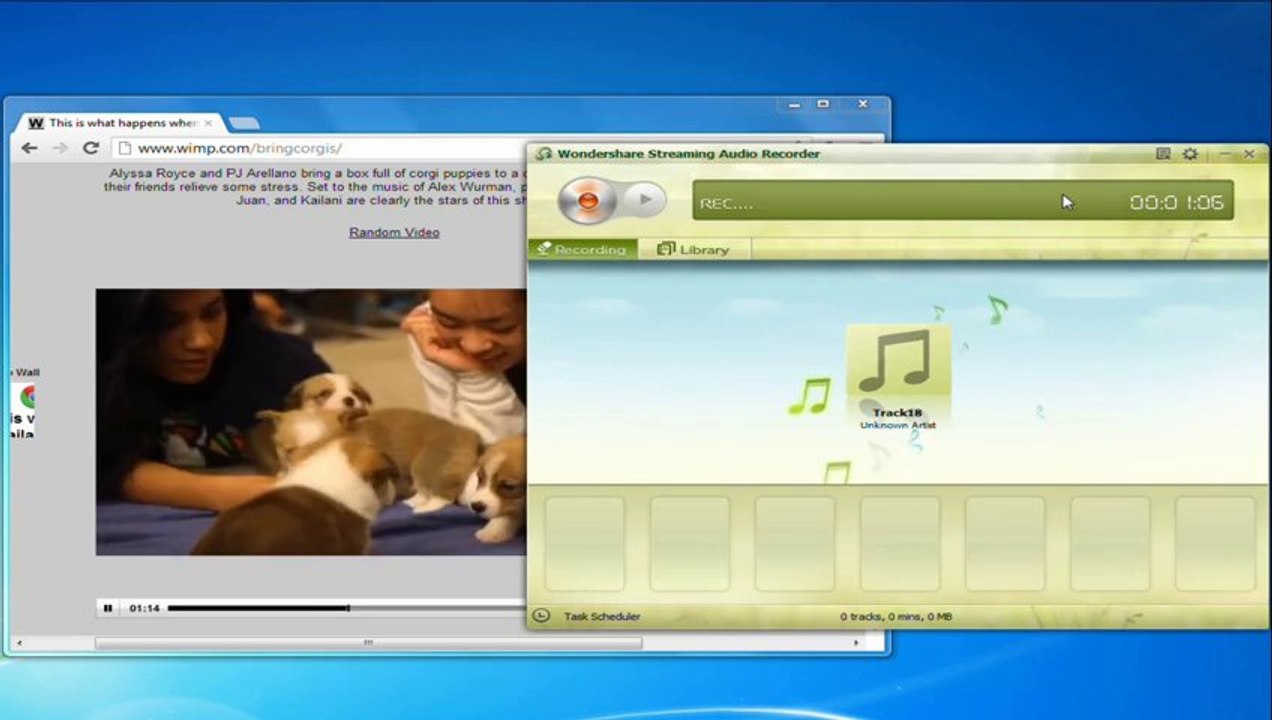This screenshot has width=1272, height=720.
Task: Select the Chrome tab 'This is what happens'
Action: coord(120,123)
